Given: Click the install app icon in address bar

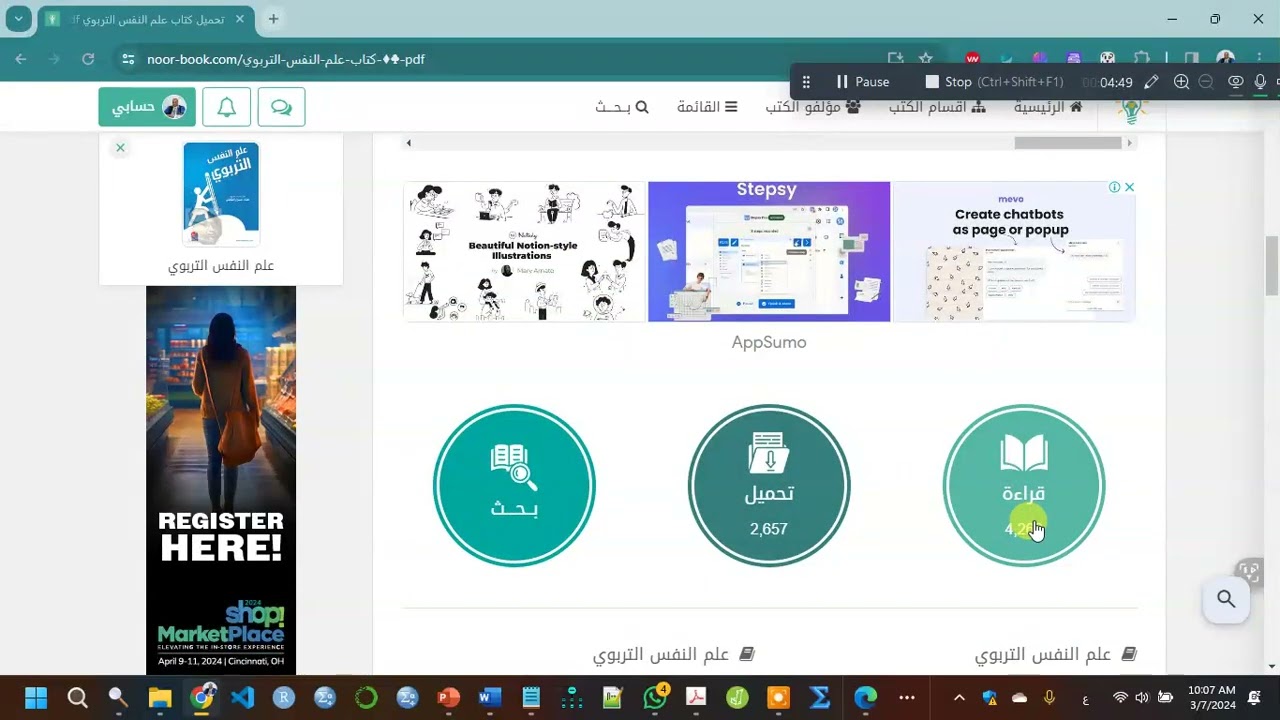Looking at the screenshot, I should click(895, 59).
